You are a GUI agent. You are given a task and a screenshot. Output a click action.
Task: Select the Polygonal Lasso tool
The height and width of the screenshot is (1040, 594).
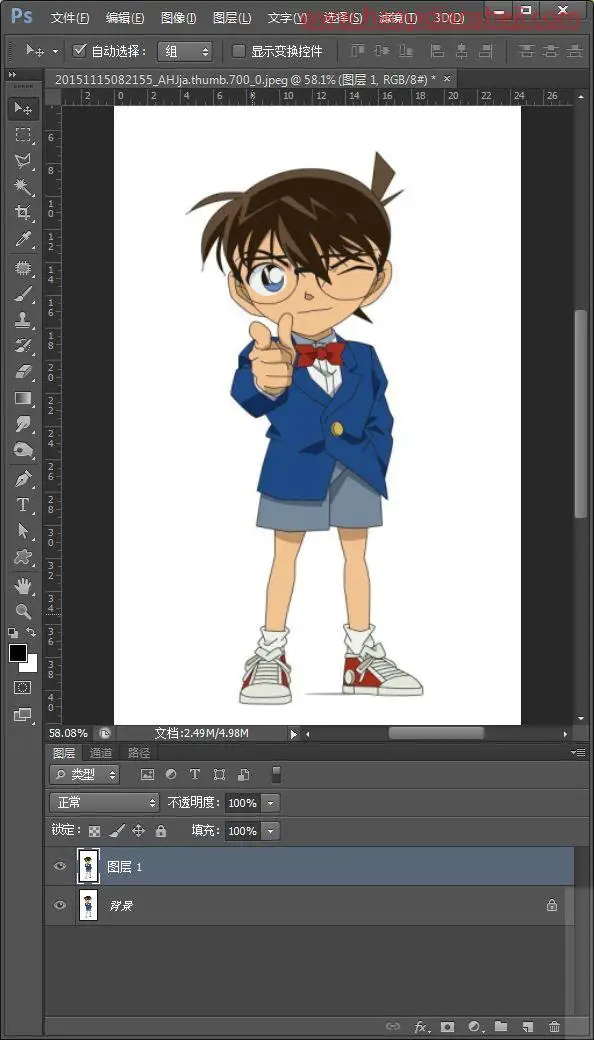pos(23,161)
